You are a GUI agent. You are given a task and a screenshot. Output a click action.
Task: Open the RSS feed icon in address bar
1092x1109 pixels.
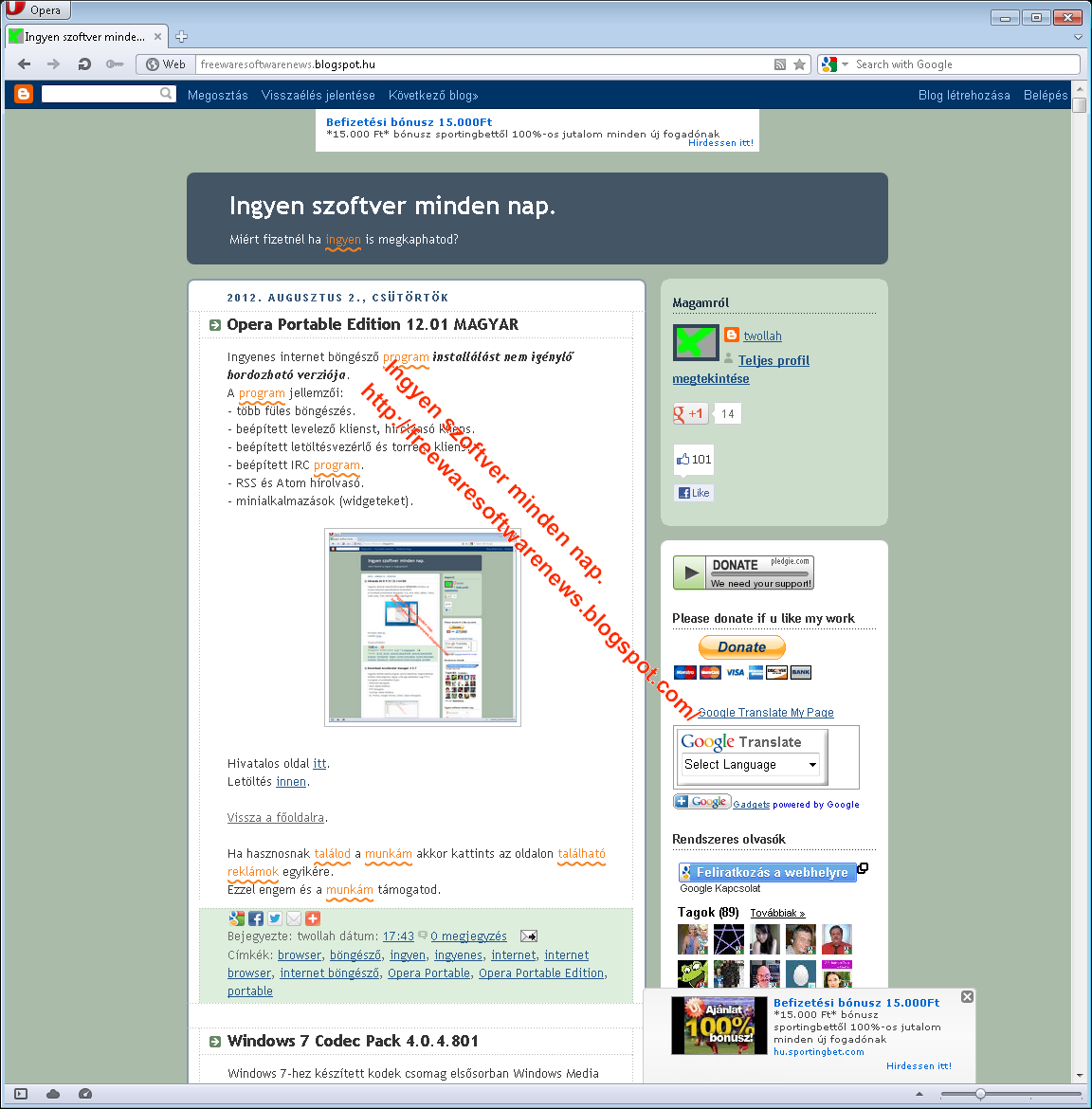(x=780, y=64)
